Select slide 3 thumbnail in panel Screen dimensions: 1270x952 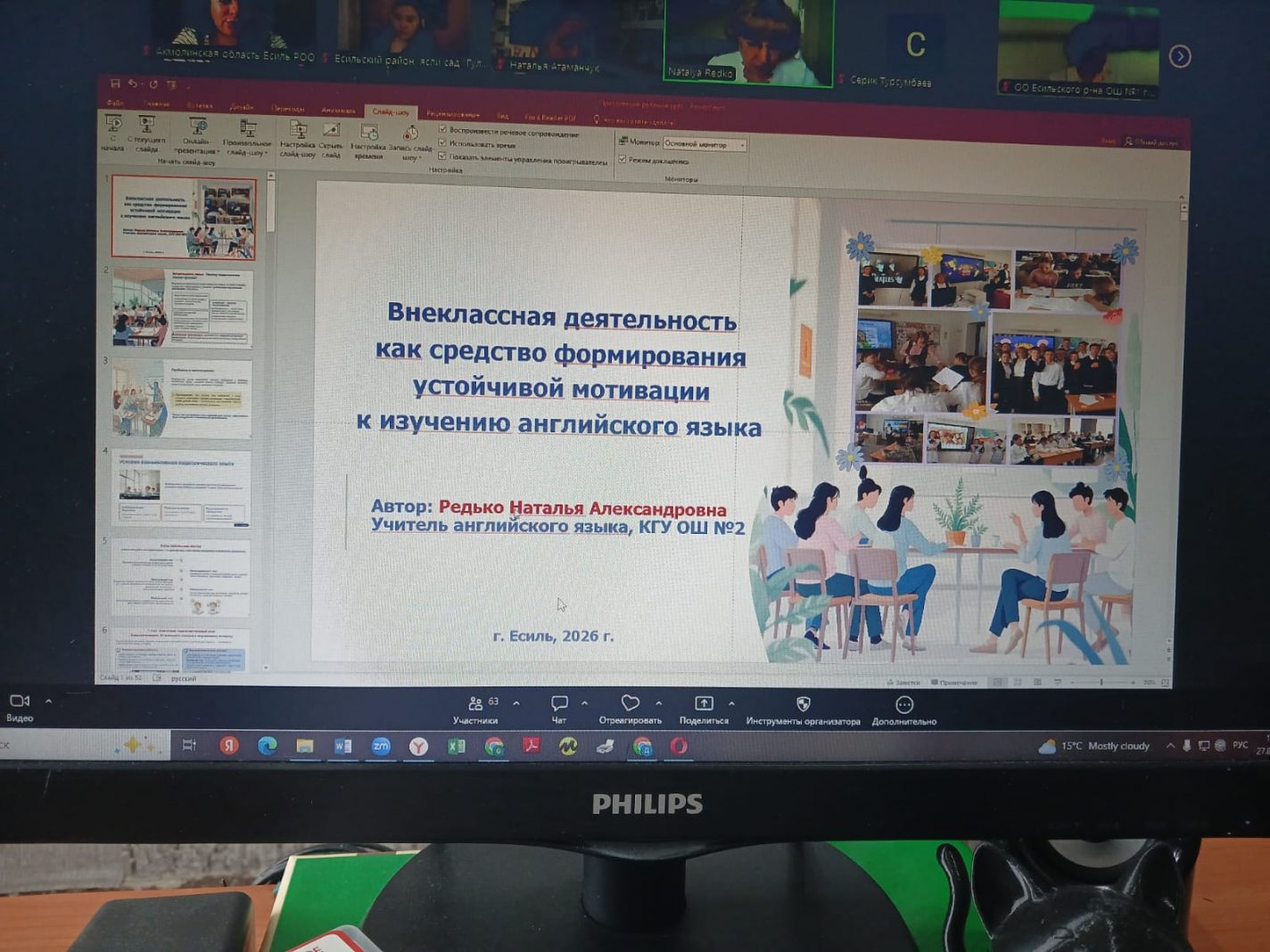click(182, 398)
